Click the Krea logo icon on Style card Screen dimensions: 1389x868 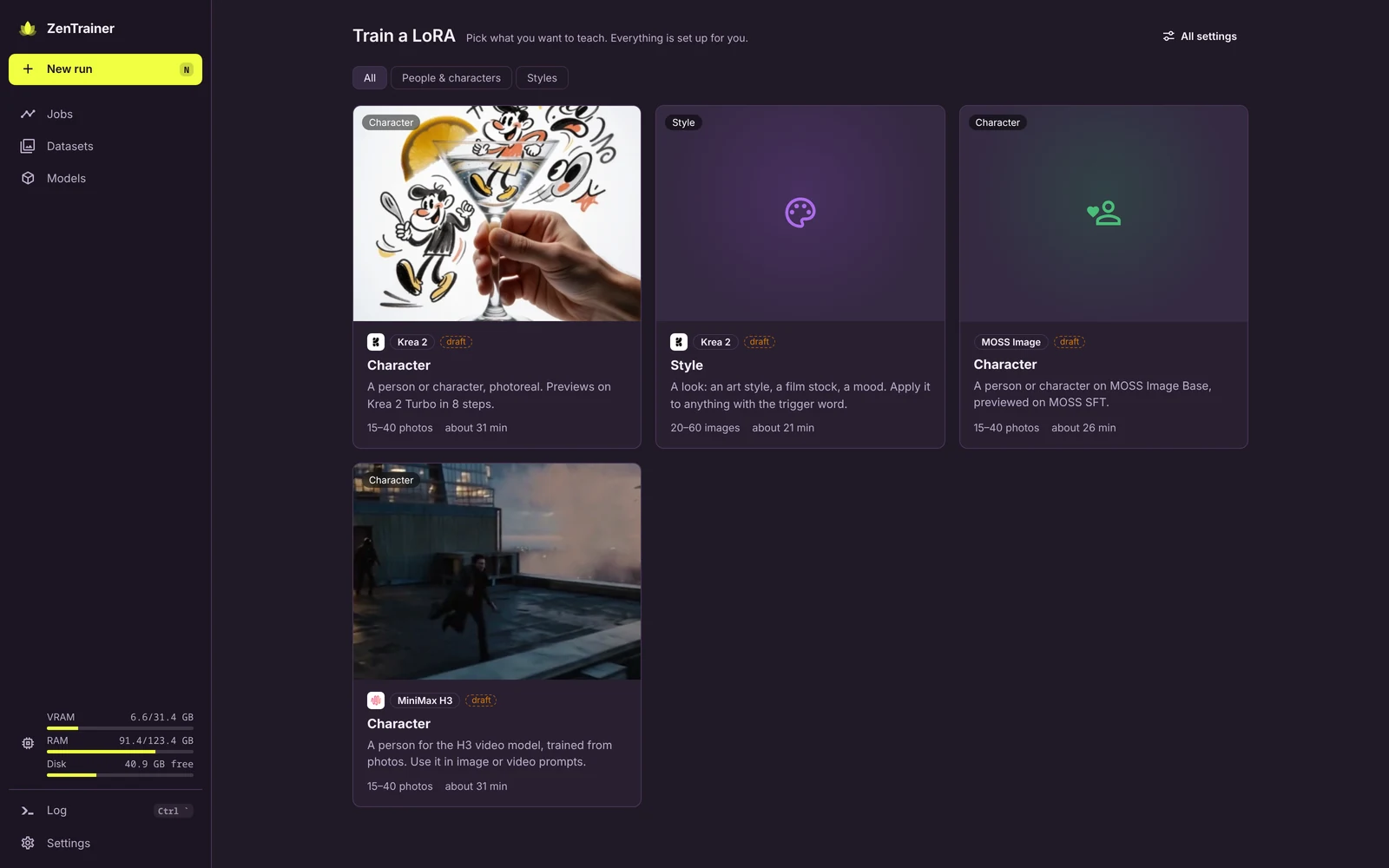[679, 342]
